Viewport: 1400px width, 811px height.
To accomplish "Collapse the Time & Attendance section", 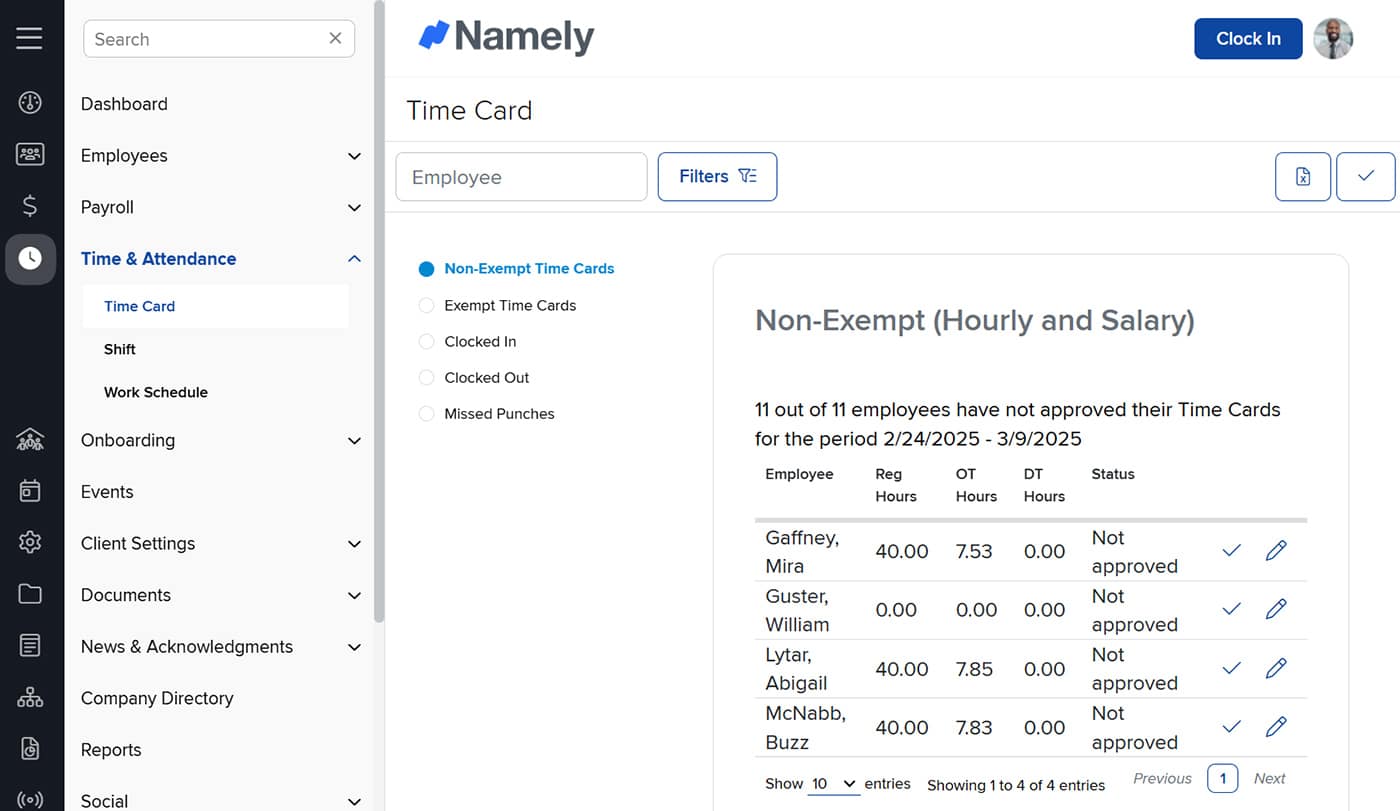I will coord(353,259).
